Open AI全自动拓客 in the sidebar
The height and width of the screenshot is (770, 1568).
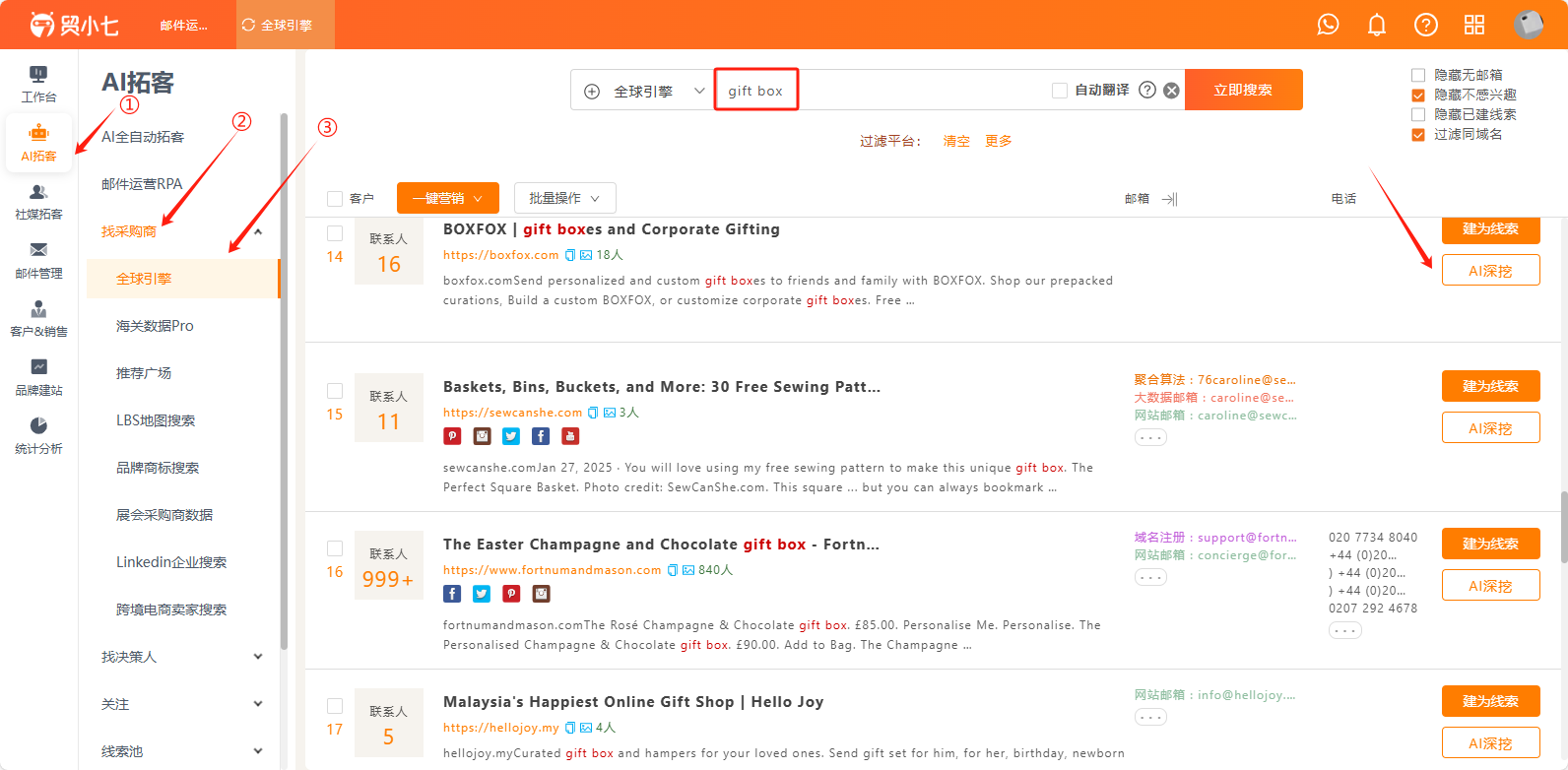(143, 137)
